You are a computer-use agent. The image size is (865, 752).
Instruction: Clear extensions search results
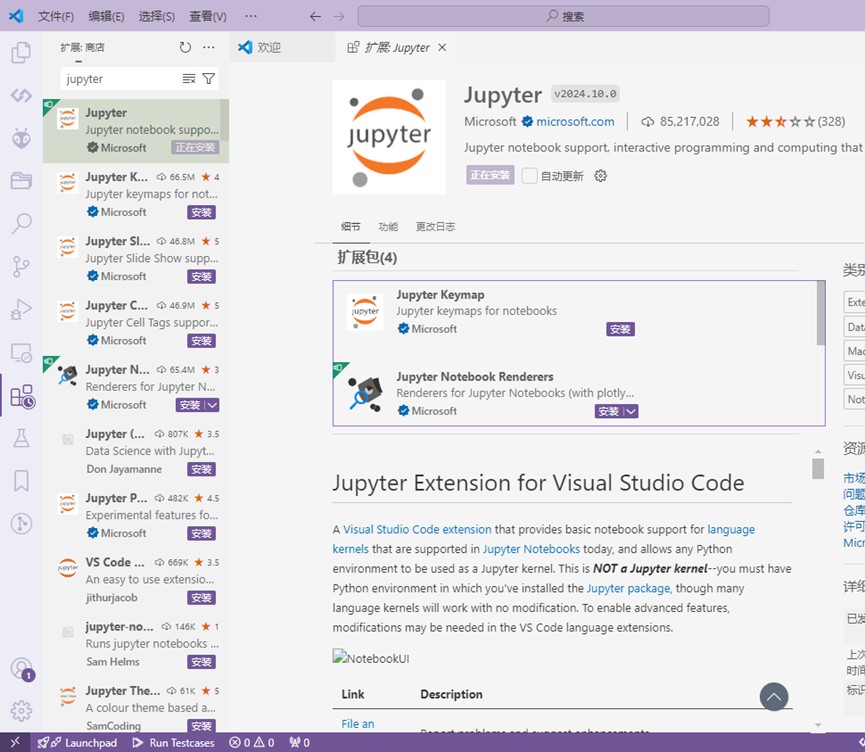coord(189,79)
